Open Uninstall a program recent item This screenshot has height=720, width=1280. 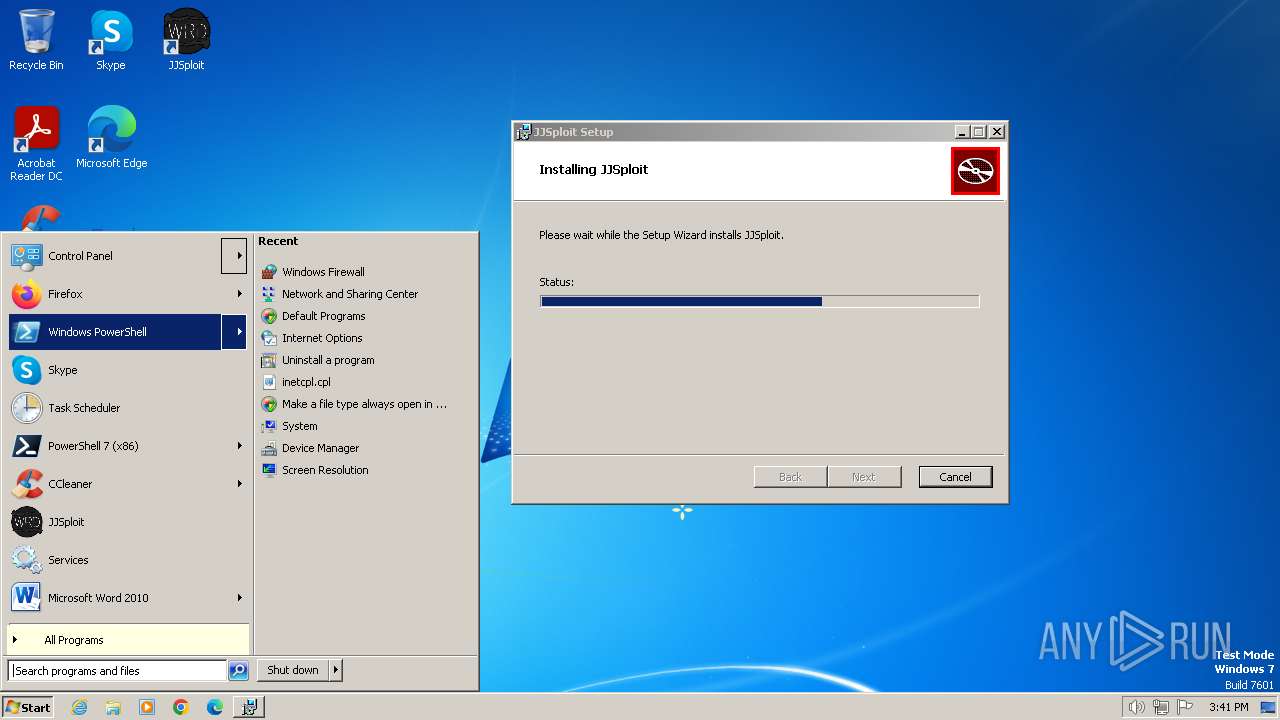point(318,360)
